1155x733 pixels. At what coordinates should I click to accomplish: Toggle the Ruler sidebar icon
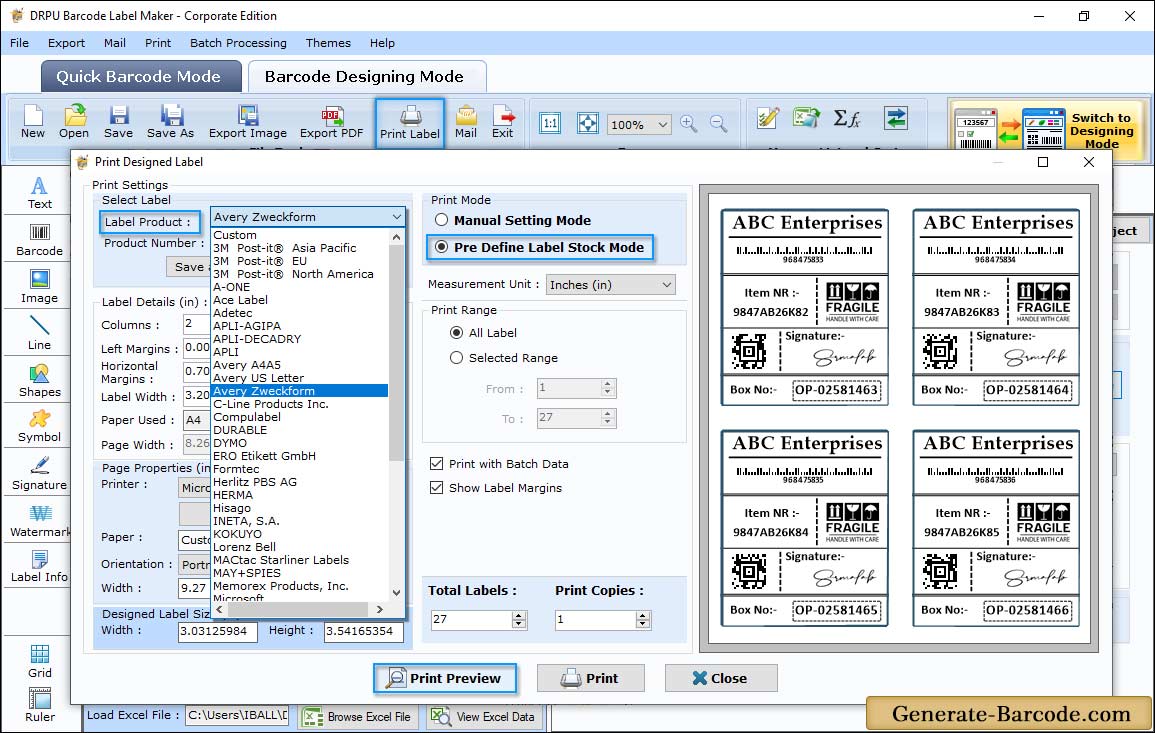tap(39, 706)
